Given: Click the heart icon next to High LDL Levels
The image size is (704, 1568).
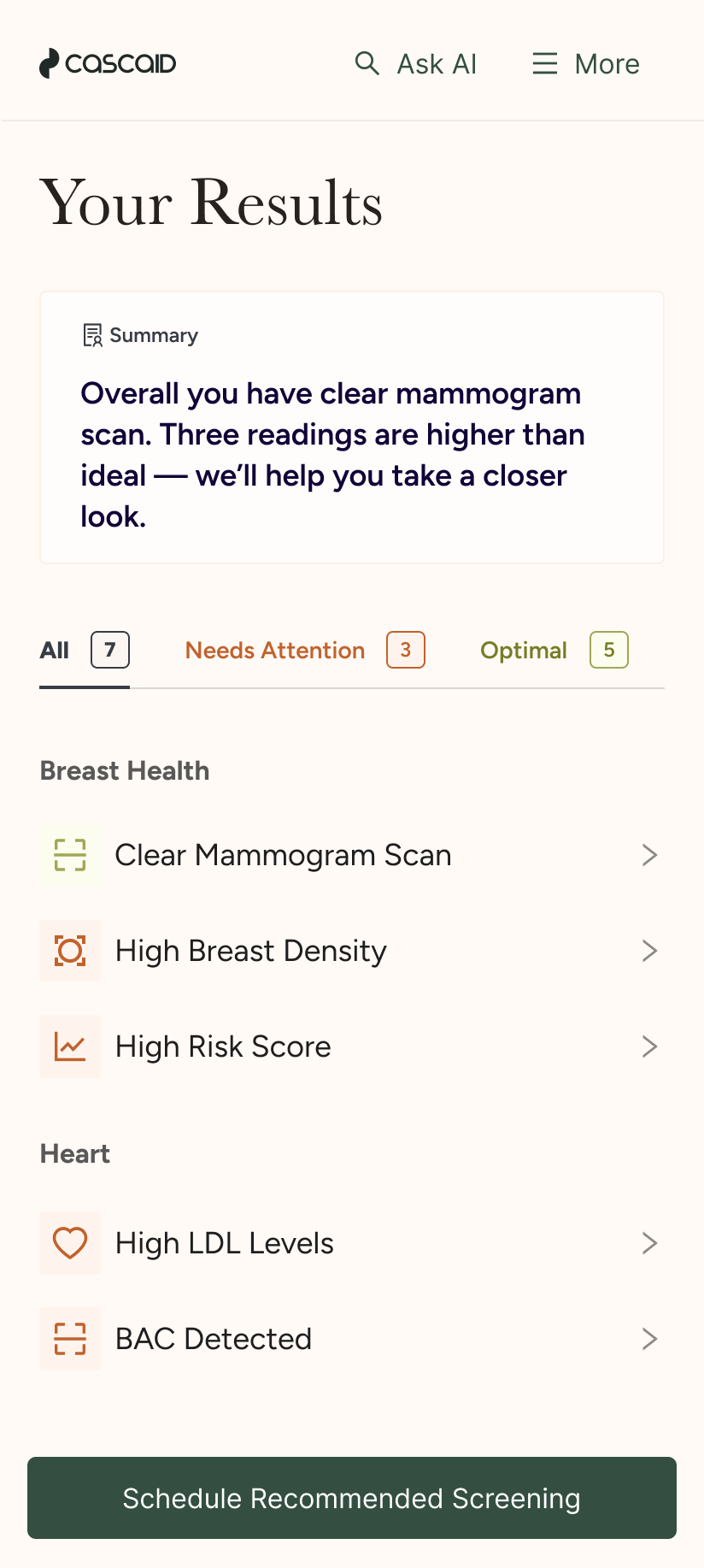Looking at the screenshot, I should point(70,1242).
